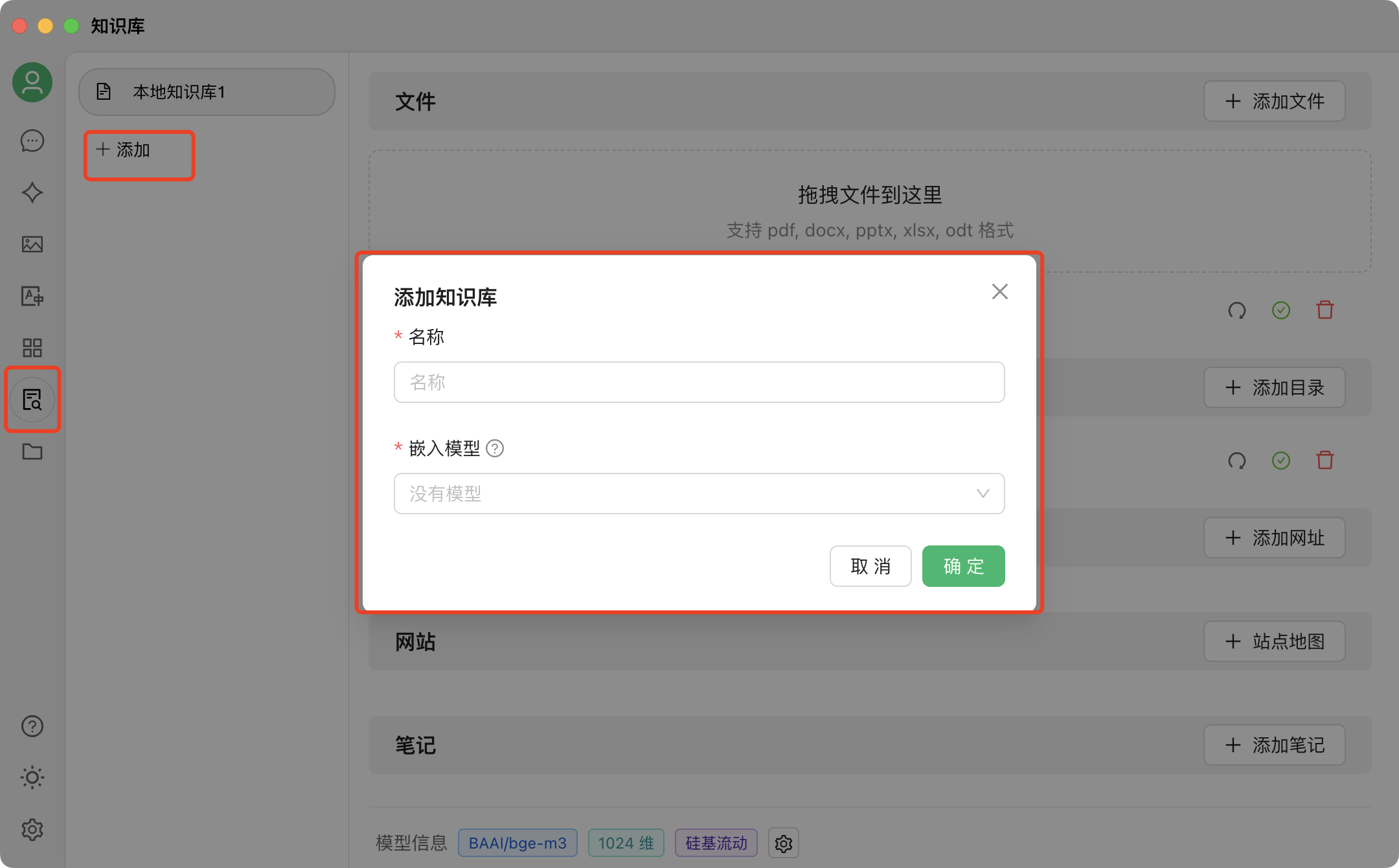Click the user avatar icon
This screenshot has width=1399, height=868.
pyautogui.click(x=32, y=82)
